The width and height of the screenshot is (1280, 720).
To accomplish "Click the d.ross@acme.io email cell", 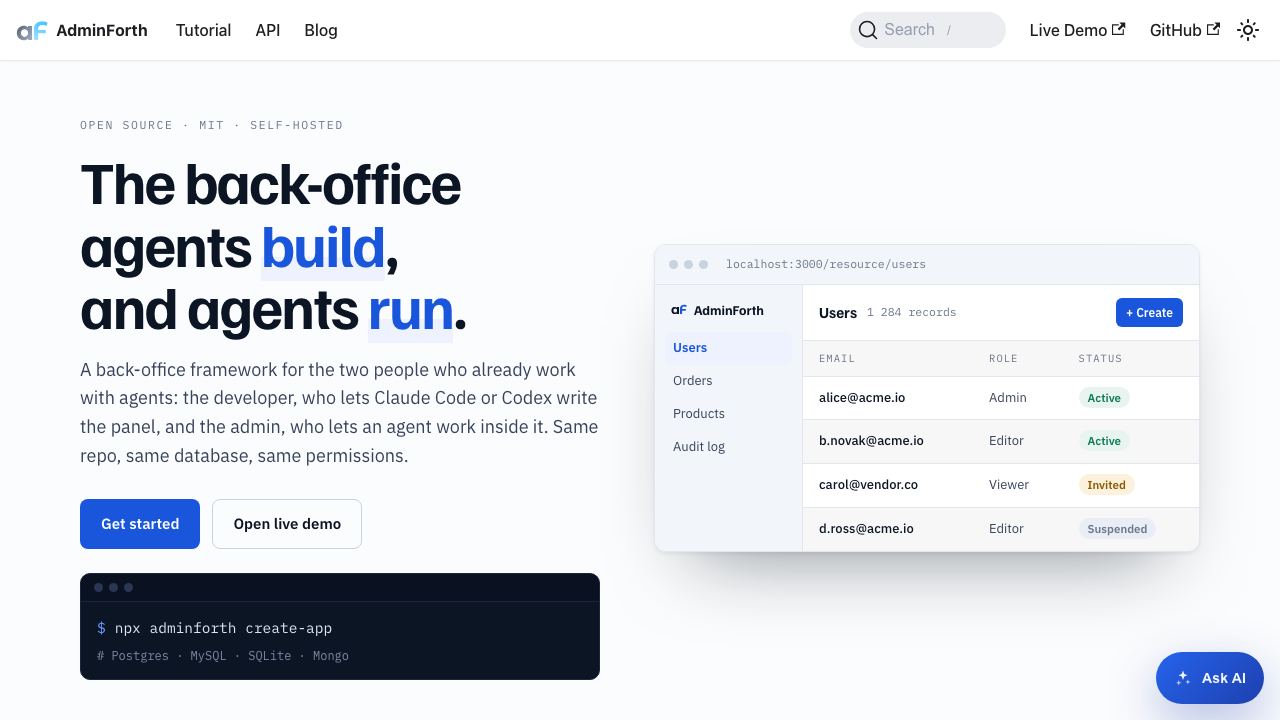I will tap(866, 529).
